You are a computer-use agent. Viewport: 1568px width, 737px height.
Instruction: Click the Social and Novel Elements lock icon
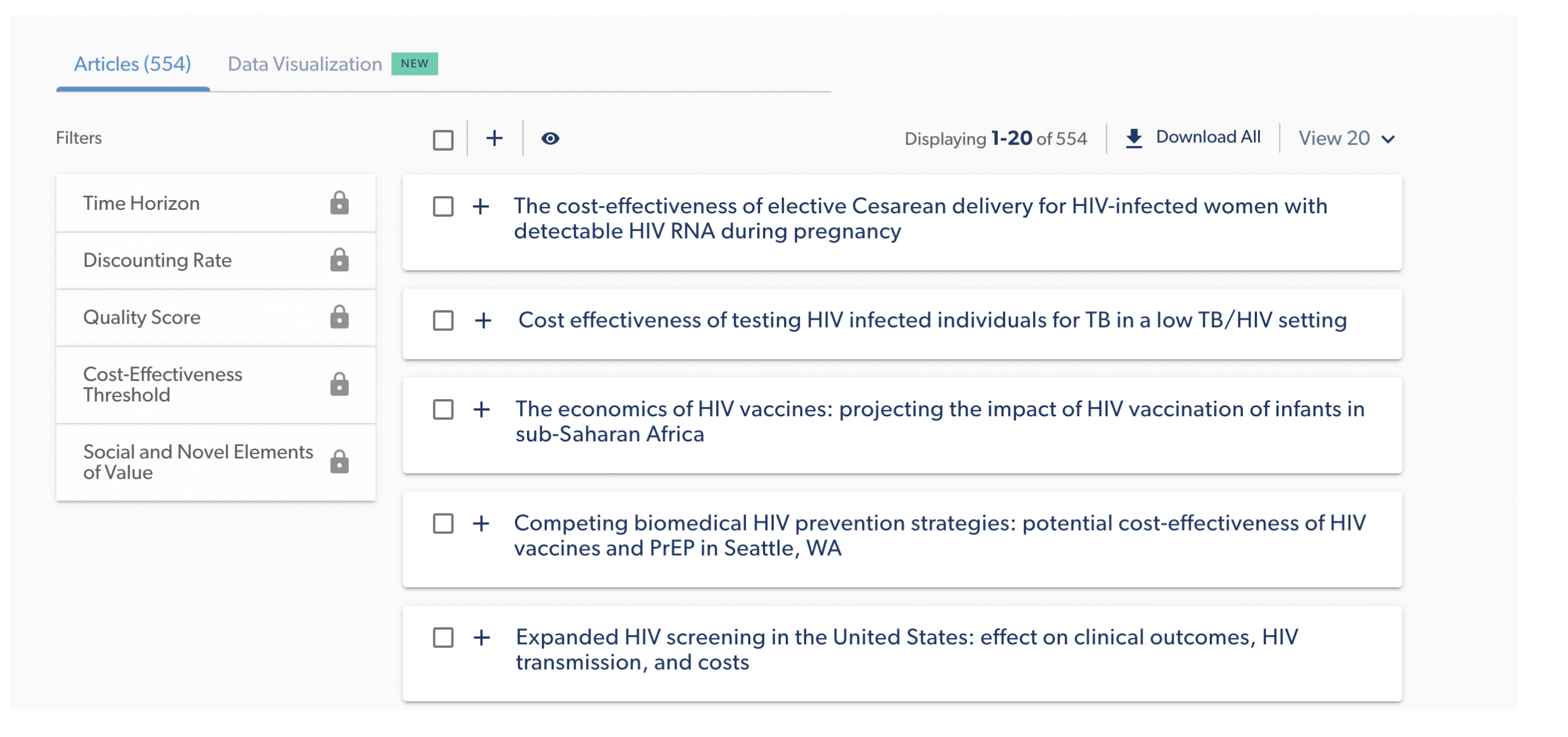pos(339,462)
